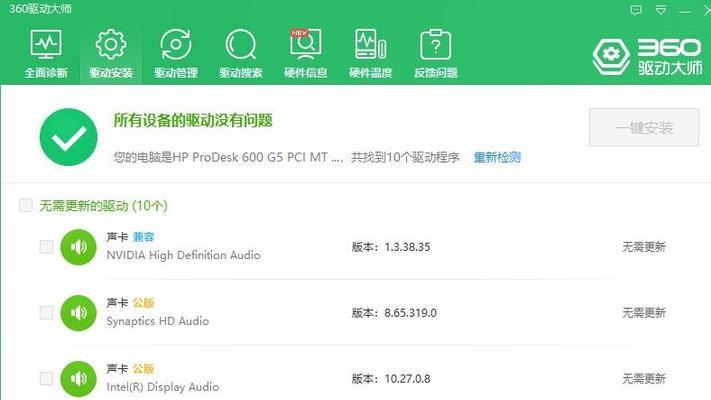
Task: Click the speaker icon for Intel(R) Display Audio
Action: tap(78, 379)
